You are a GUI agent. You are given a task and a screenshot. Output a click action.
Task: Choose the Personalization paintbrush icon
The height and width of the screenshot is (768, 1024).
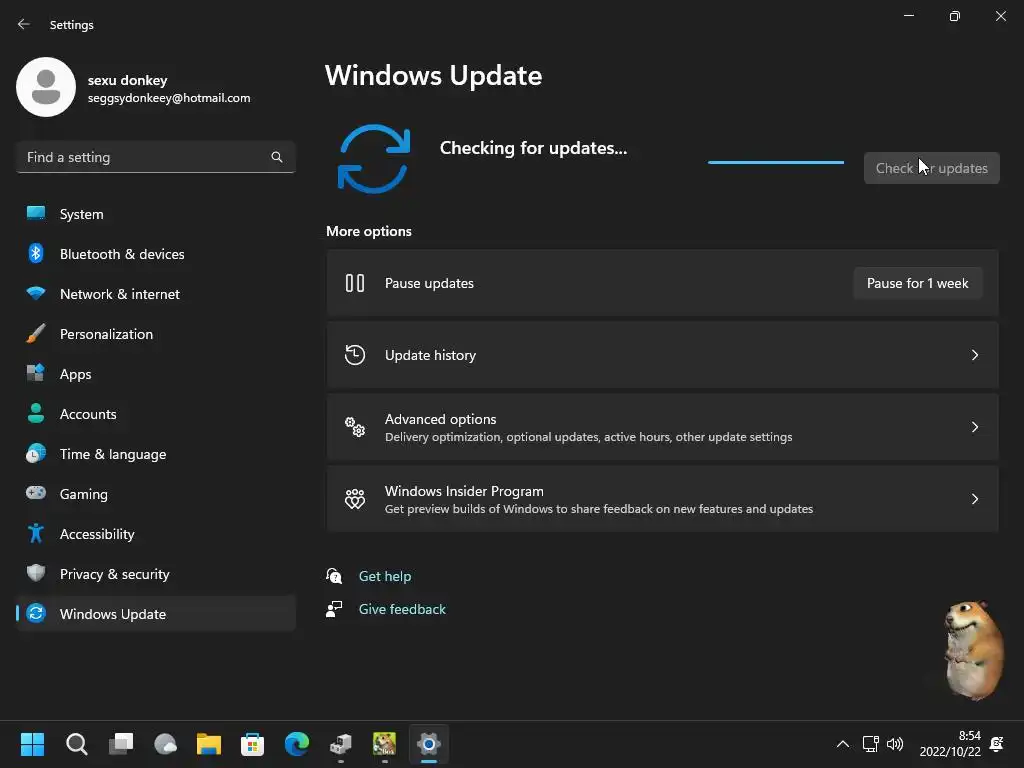click(x=36, y=334)
